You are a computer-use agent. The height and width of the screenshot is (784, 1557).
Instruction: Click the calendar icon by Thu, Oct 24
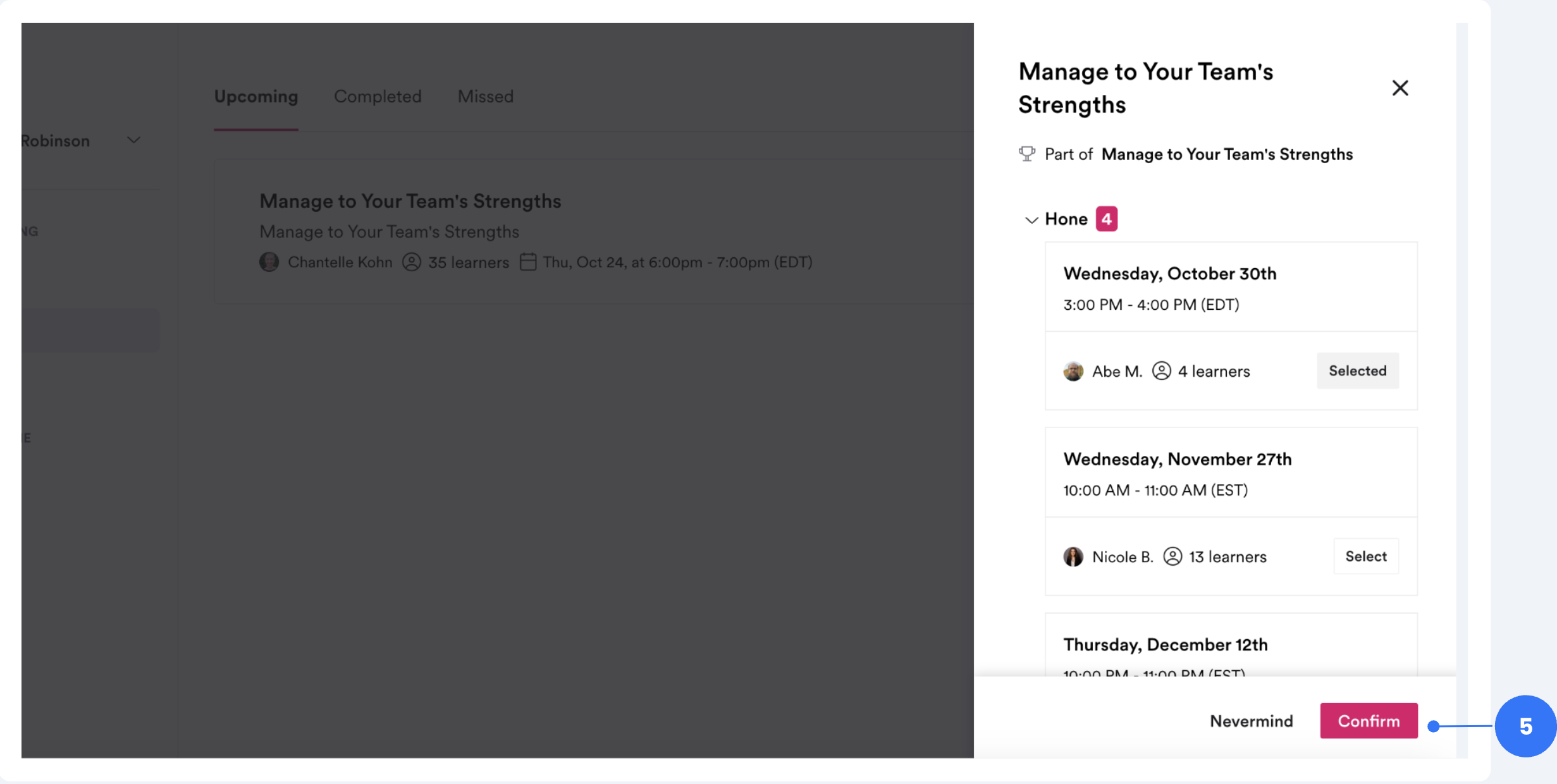tap(528, 262)
